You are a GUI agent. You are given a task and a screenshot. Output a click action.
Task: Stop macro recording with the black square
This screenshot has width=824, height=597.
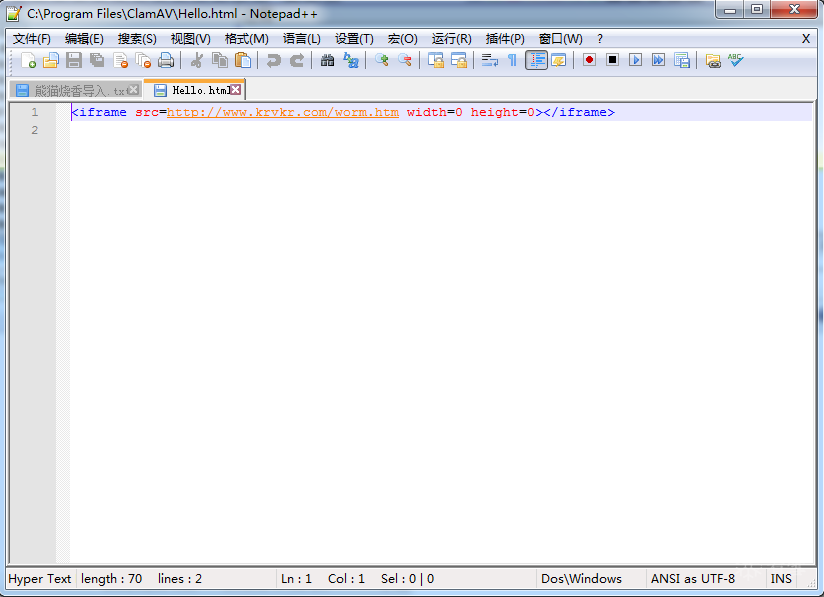click(x=612, y=60)
